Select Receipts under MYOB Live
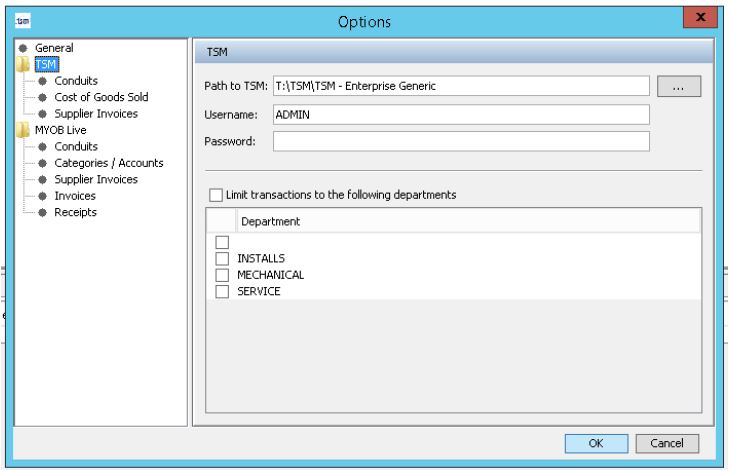Viewport: 731px width, 471px height. tap(75, 212)
